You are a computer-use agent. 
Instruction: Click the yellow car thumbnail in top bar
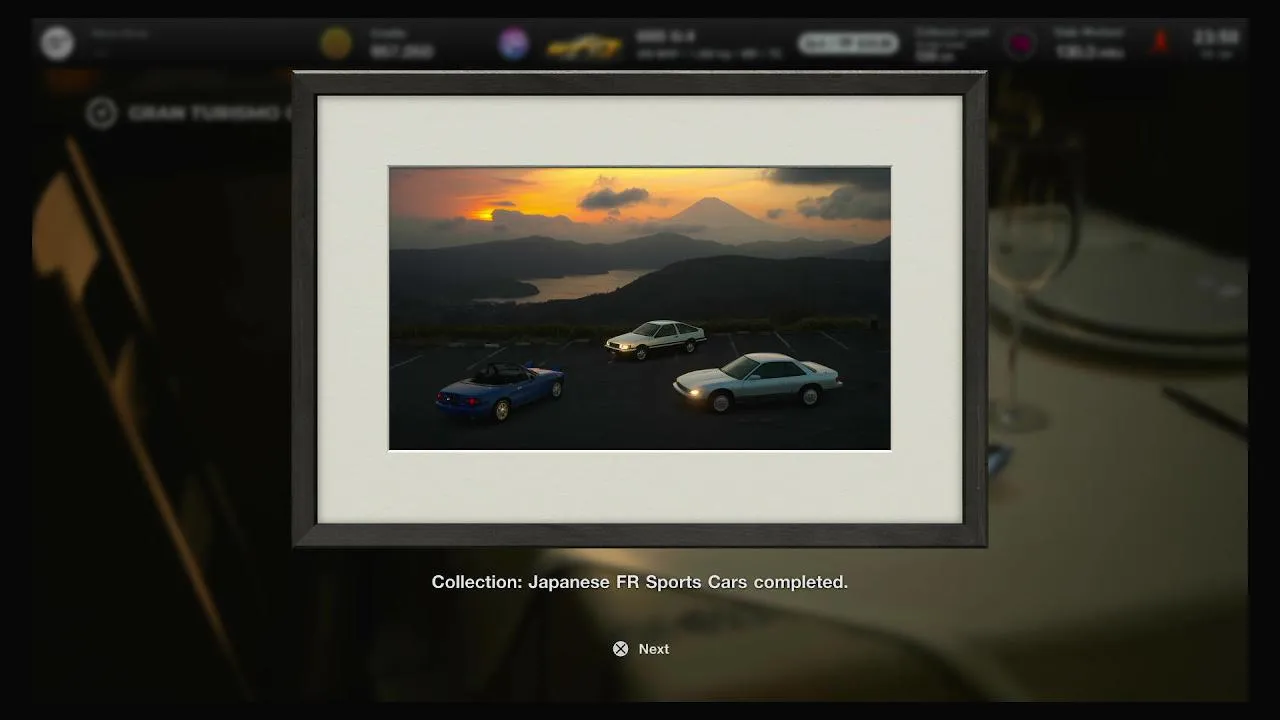click(x=584, y=46)
